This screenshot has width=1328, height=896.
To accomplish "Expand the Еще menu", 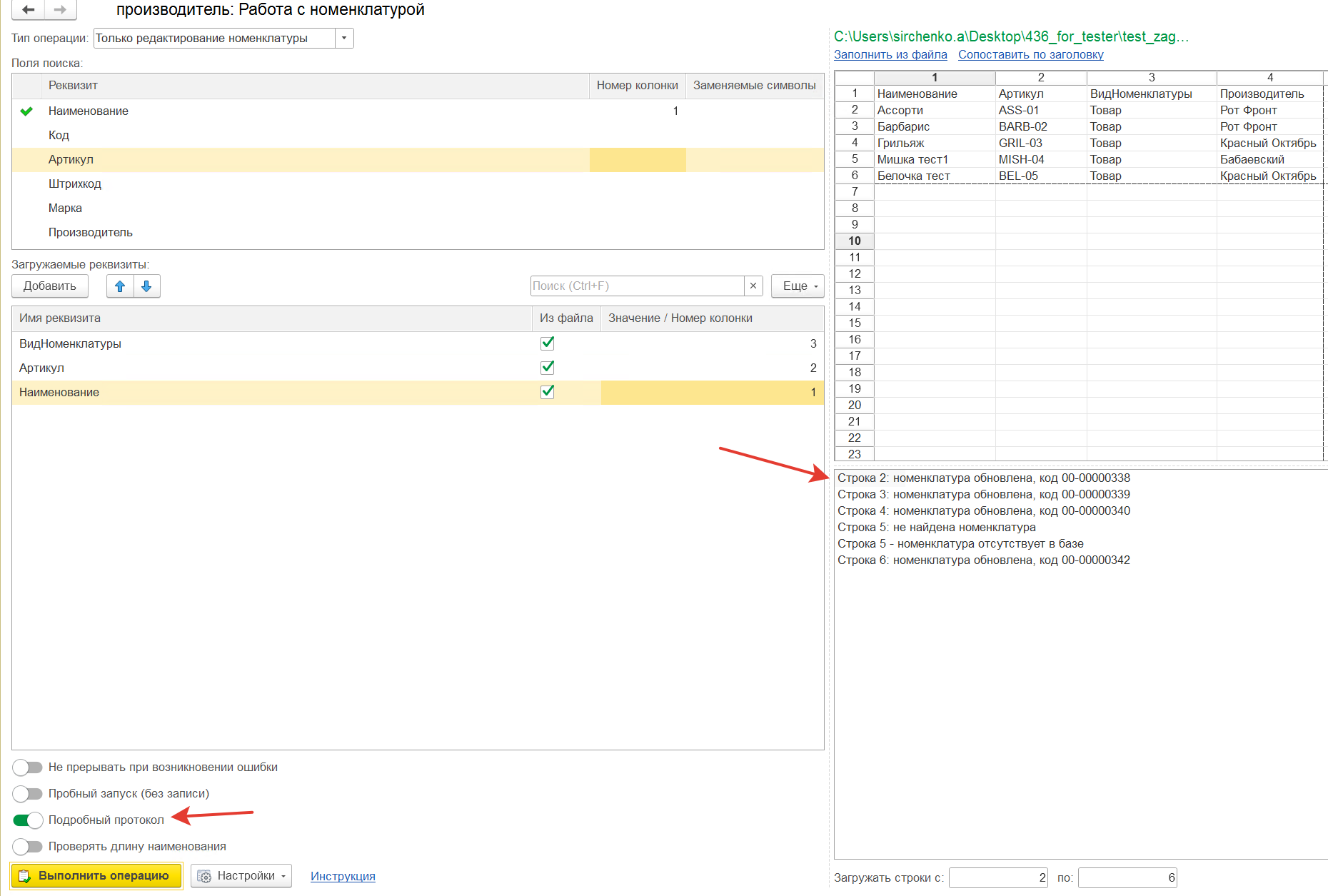I will (798, 286).
